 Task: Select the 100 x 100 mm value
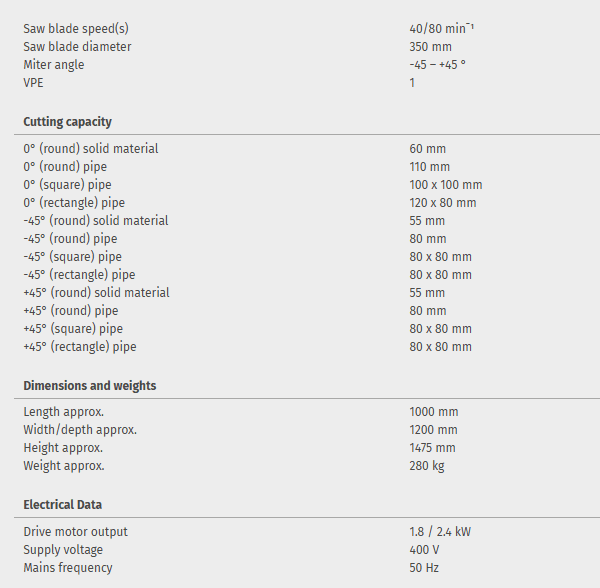click(445, 185)
